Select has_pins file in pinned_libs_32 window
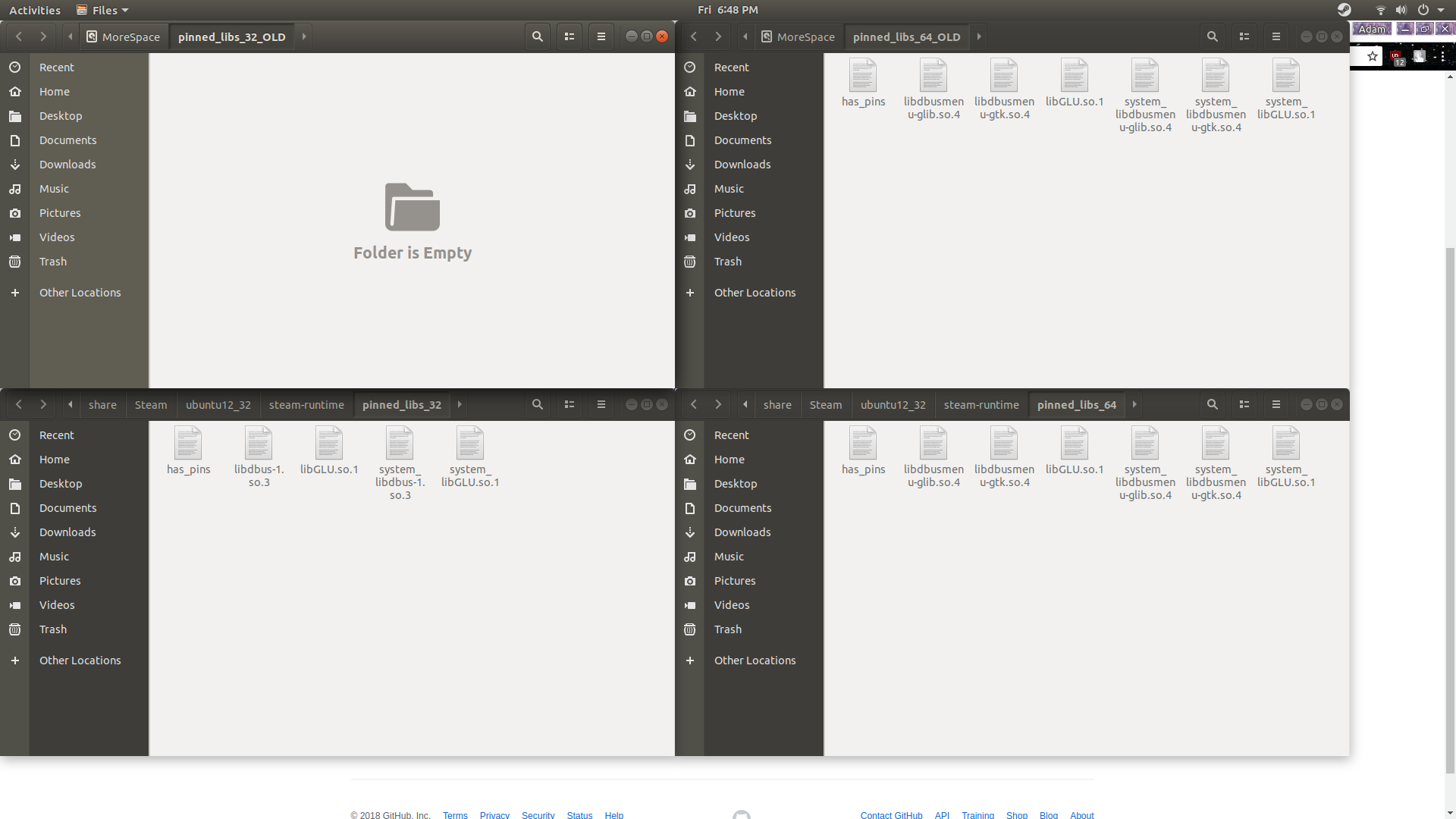Viewport: 1456px width, 819px height. pyautogui.click(x=188, y=451)
